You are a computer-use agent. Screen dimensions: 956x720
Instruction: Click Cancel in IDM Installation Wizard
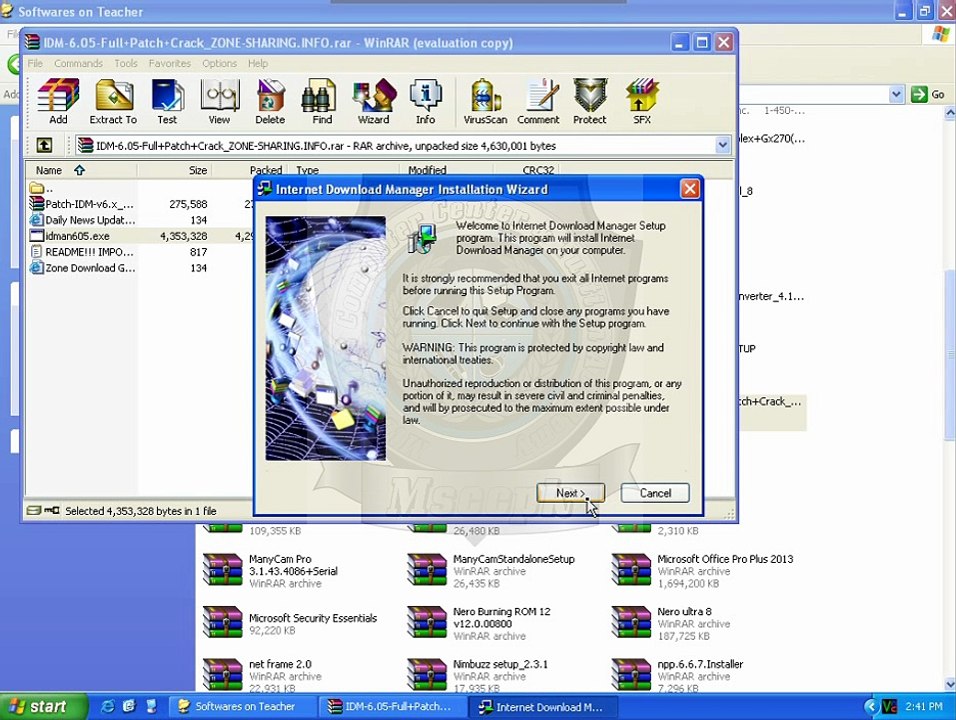click(x=655, y=493)
